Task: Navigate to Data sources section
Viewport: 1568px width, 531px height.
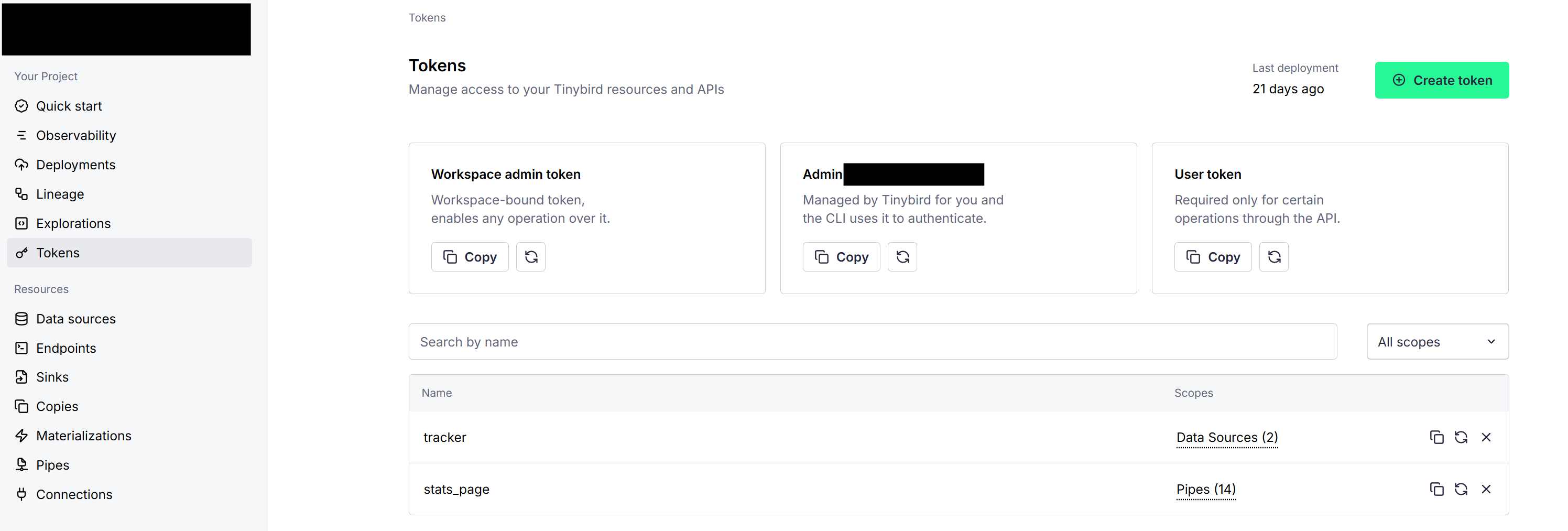Action: tap(75, 319)
